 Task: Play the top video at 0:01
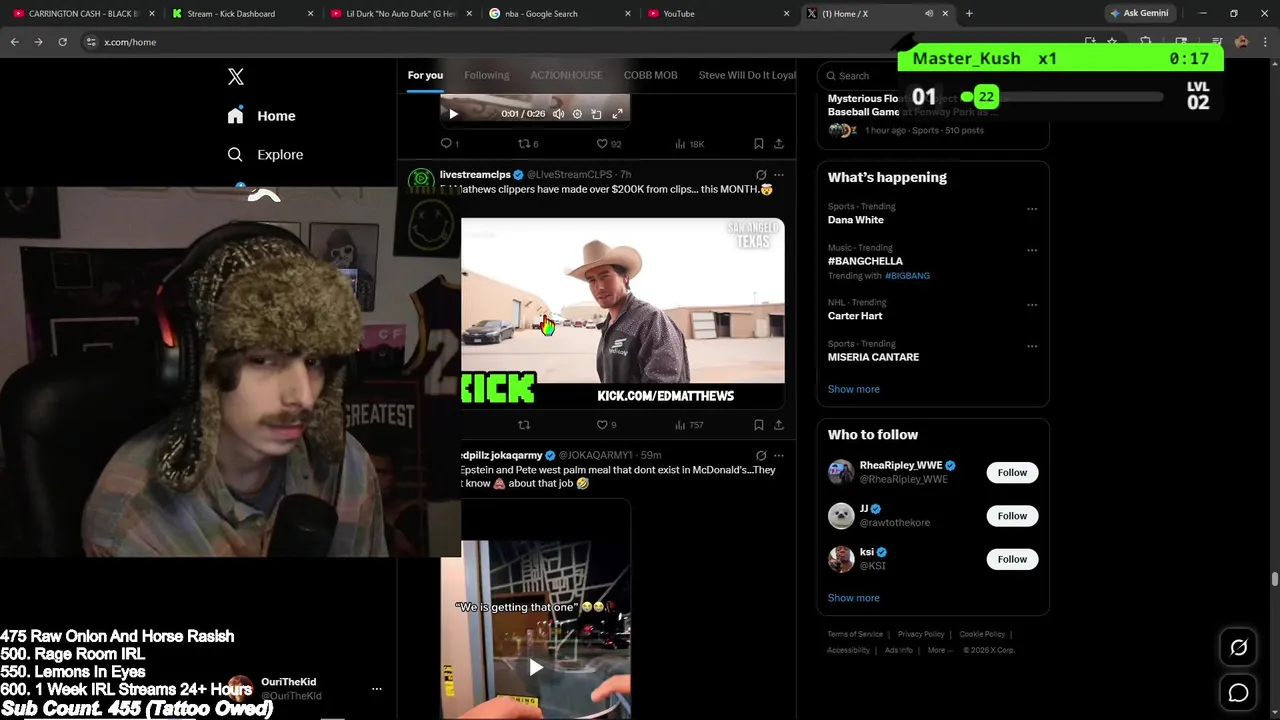pos(453,114)
